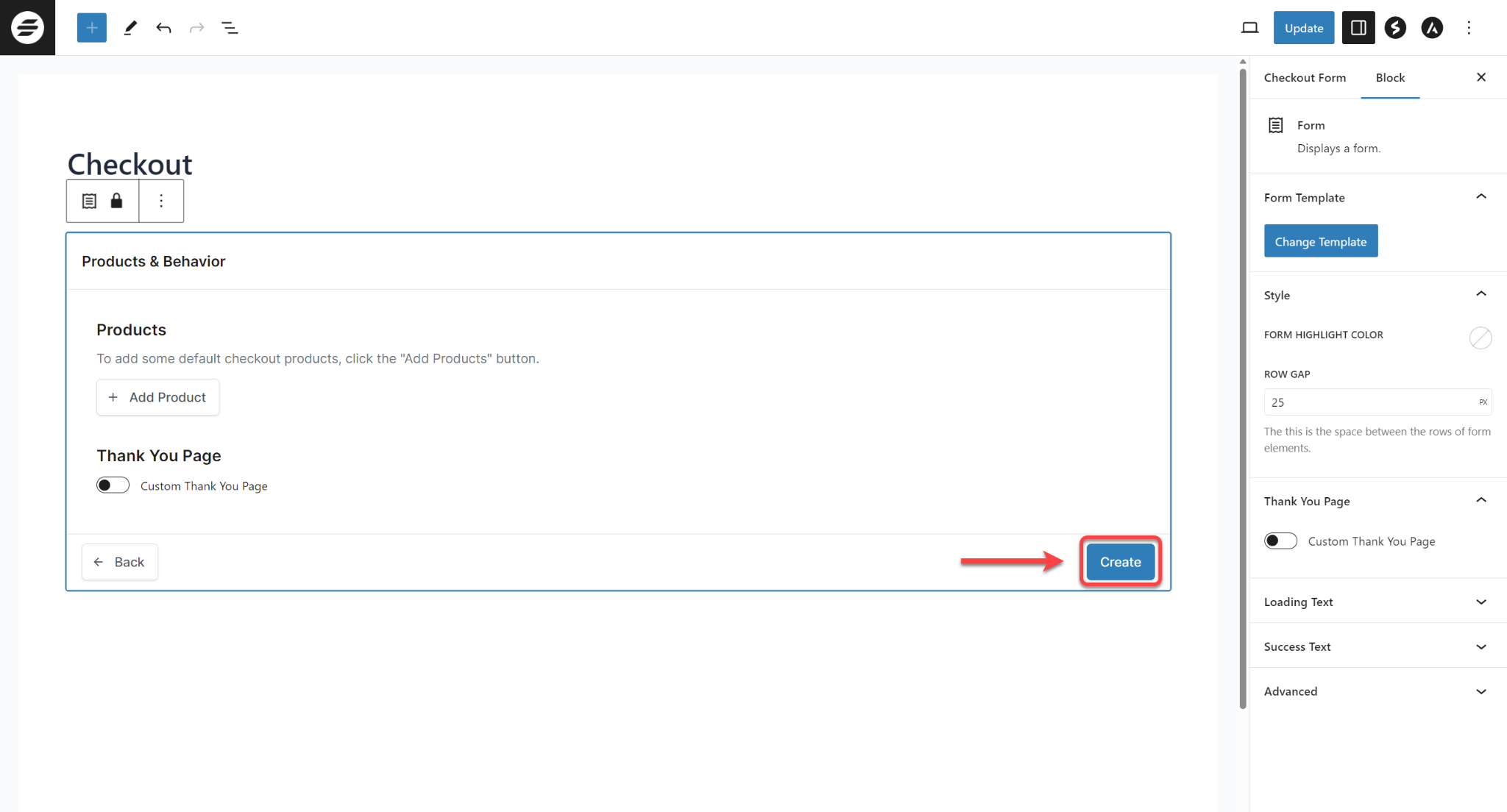Toggle the Custom Thank You Page switch in form

click(113, 485)
